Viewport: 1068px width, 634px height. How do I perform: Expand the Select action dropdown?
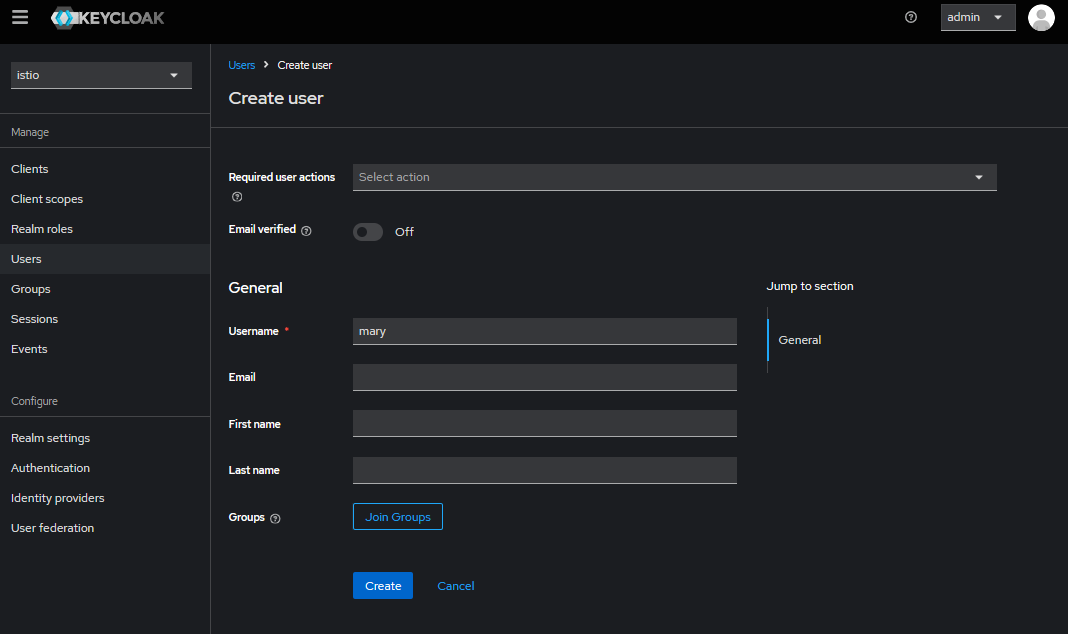pyautogui.click(x=674, y=177)
